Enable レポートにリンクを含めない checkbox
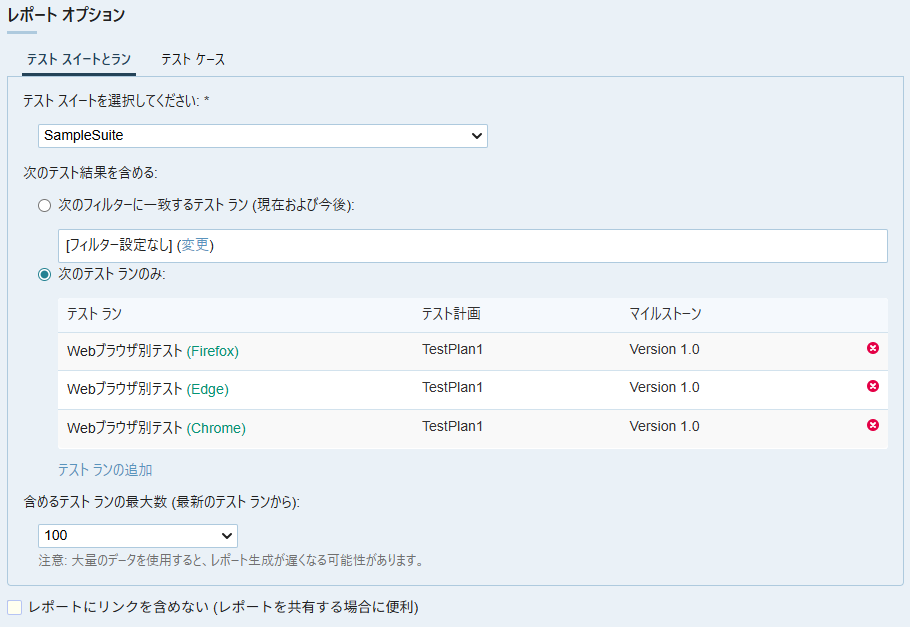Image resolution: width=910 pixels, height=627 pixels. [14, 607]
